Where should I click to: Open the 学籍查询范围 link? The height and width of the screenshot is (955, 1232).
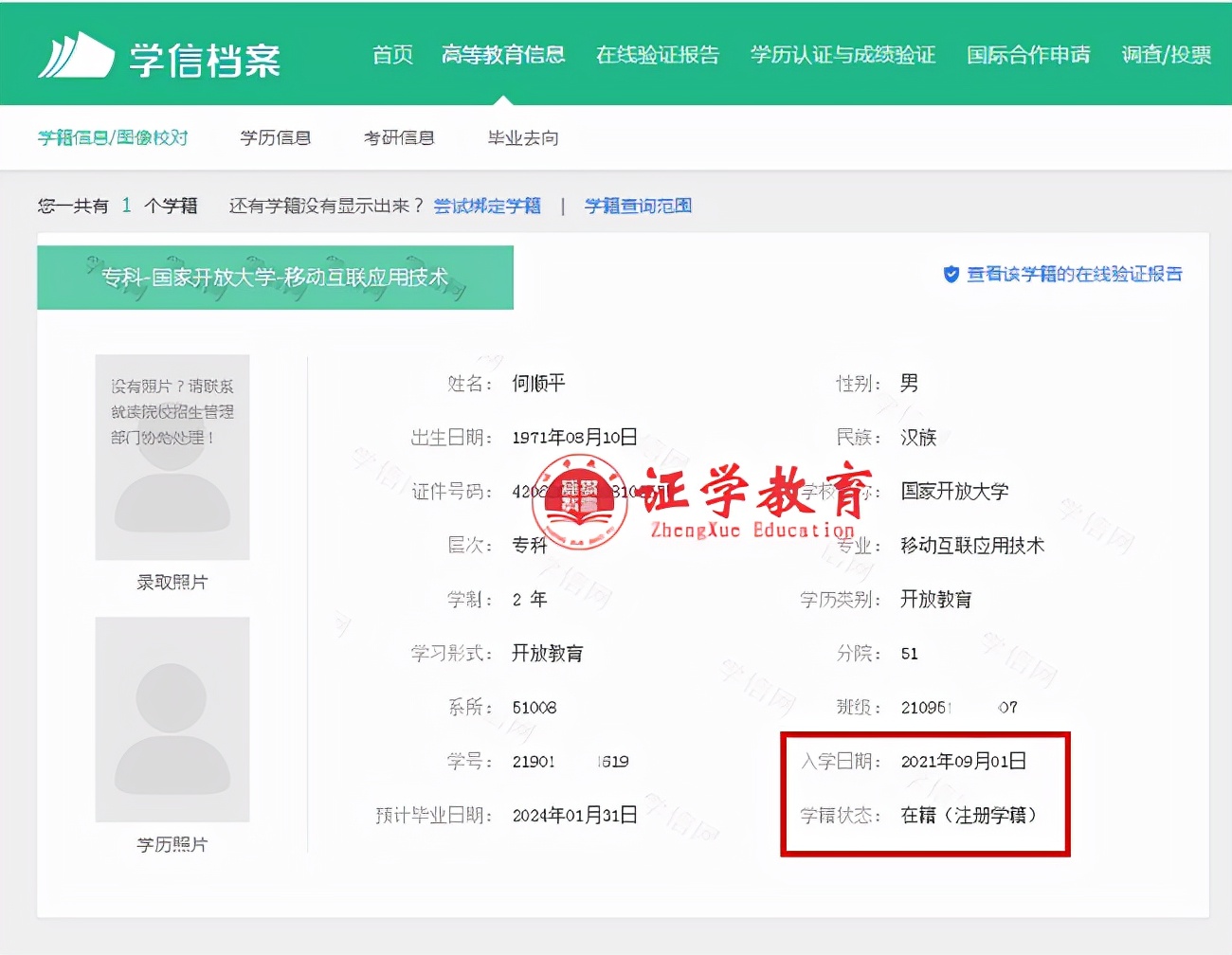tap(638, 206)
